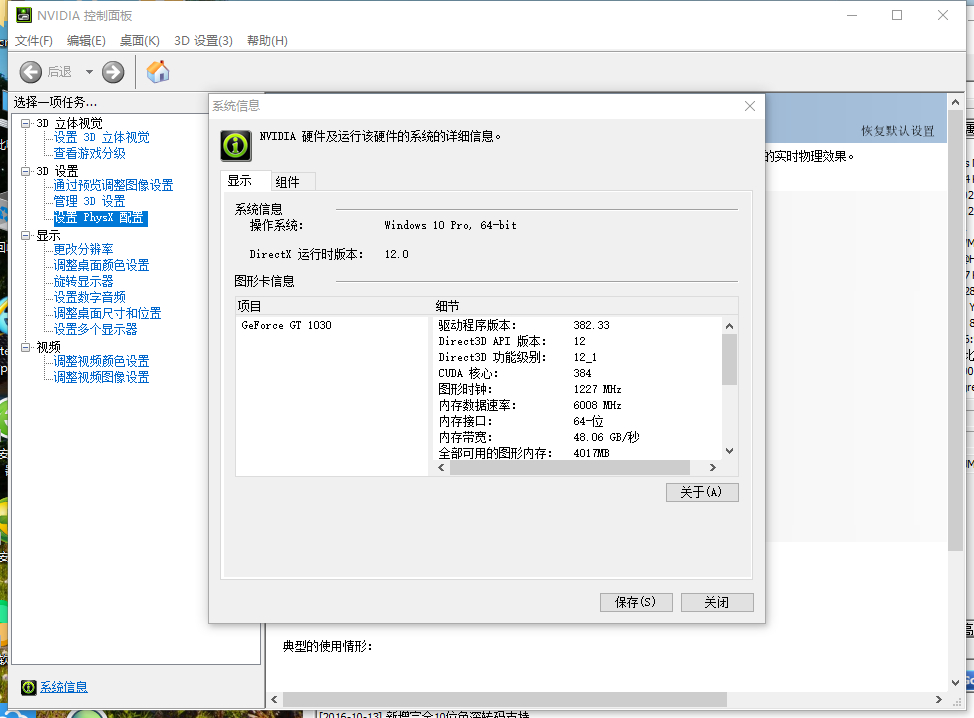Click the NVIDIA logo in title bar
974x718 pixels.
coord(24,15)
